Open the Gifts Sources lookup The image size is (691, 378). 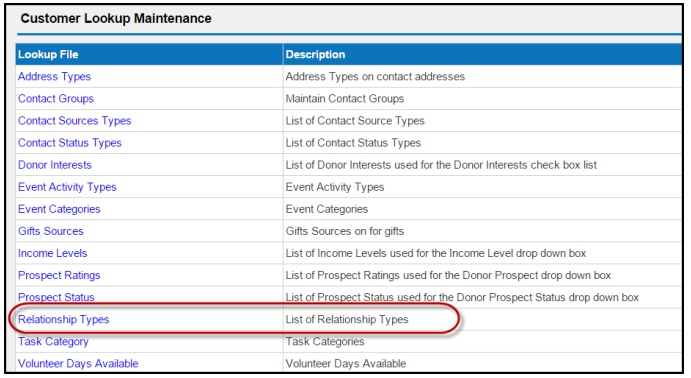tap(51, 231)
